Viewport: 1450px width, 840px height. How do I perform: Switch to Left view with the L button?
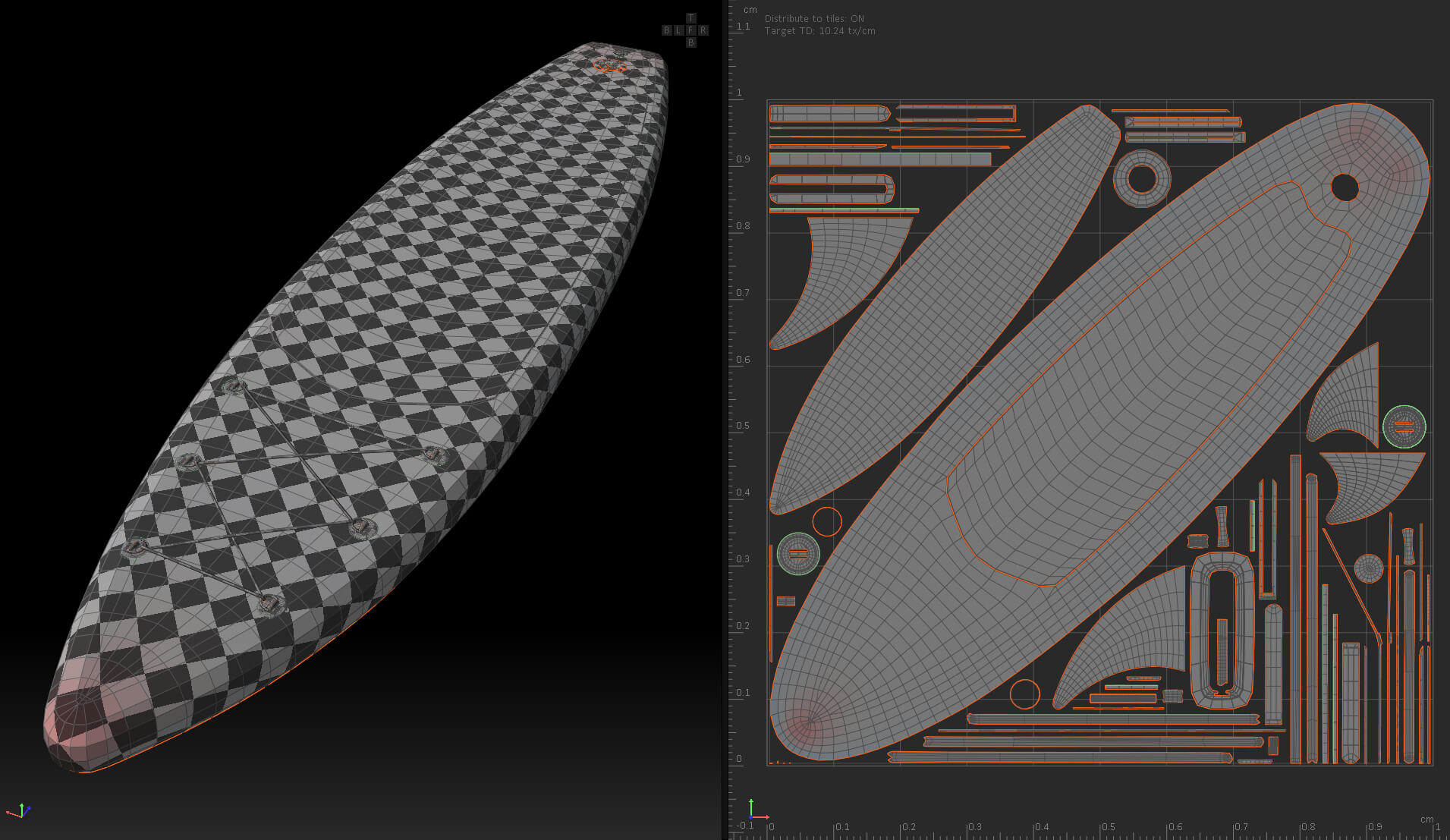click(678, 30)
